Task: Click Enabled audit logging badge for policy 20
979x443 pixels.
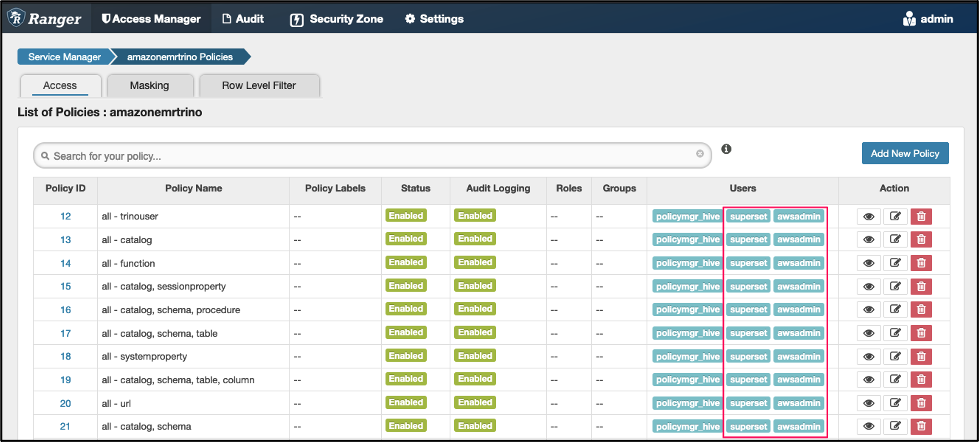Action: point(475,402)
